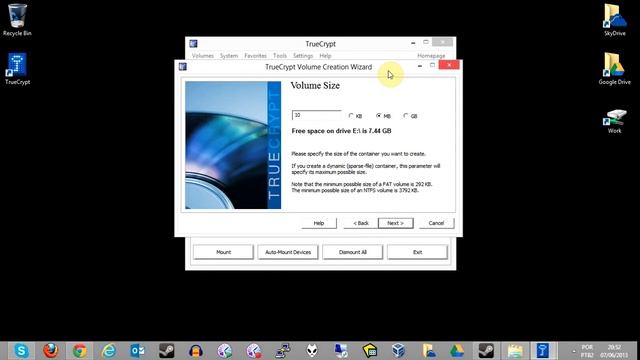Proceed with the Next > button

pyautogui.click(x=396, y=223)
